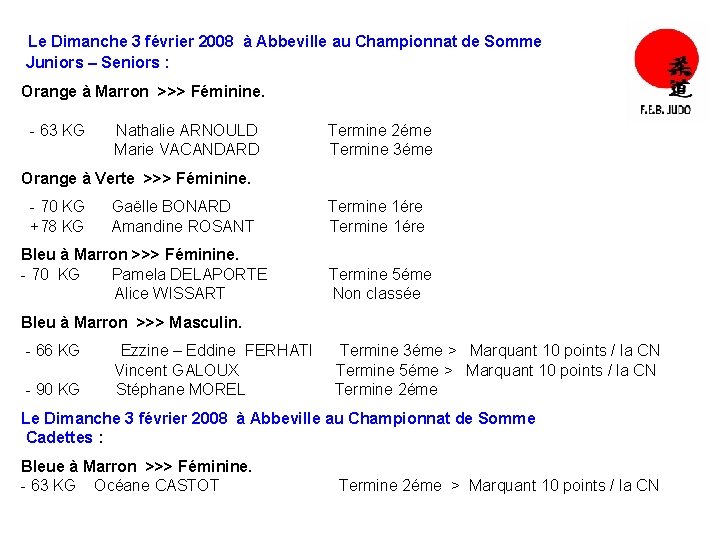Select the 'Orange à Marron >>> Féminine.' heading
The height and width of the screenshot is (540, 720).
coord(143,91)
